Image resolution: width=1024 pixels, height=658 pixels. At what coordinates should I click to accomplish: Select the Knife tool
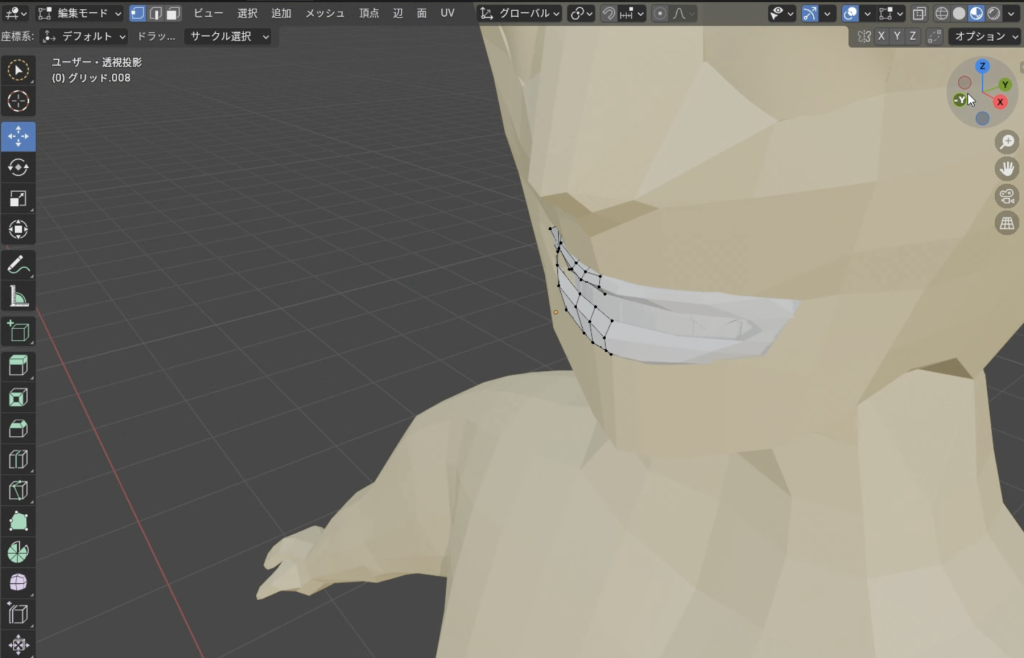18,490
